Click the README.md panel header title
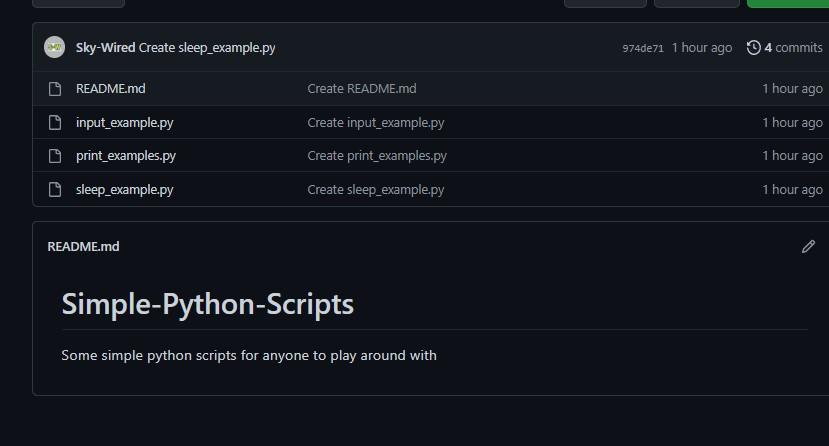This screenshot has height=446, width=829. 83,247
